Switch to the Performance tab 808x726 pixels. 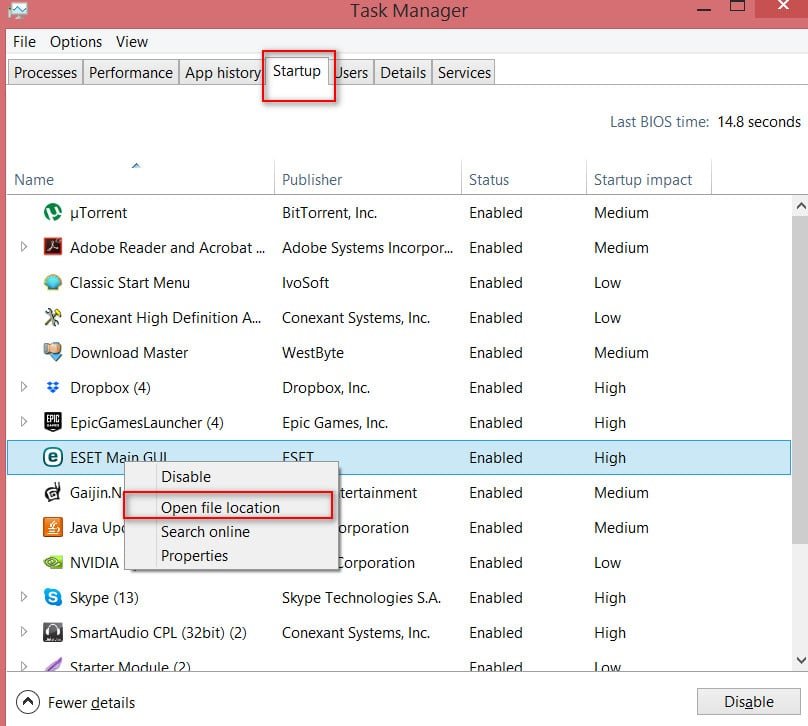click(131, 73)
